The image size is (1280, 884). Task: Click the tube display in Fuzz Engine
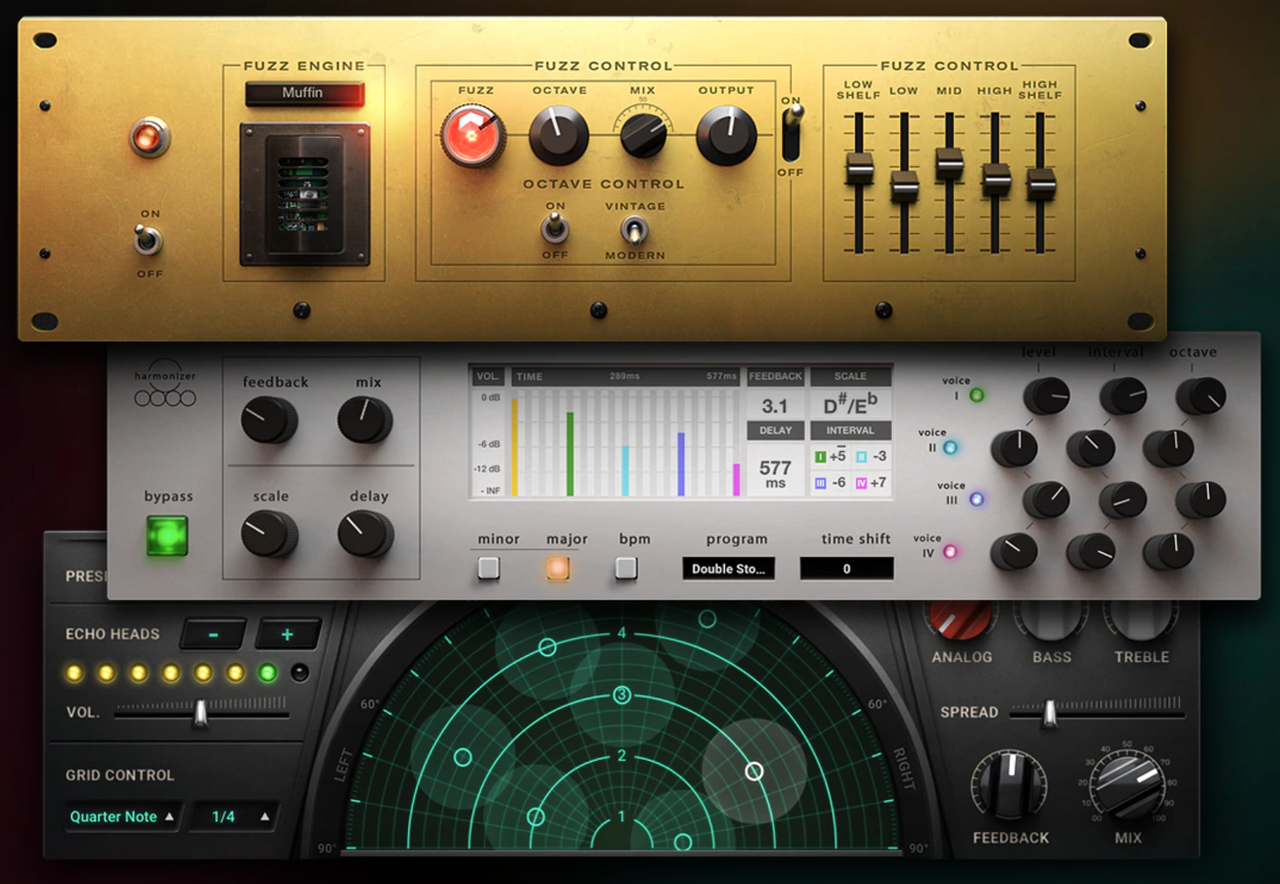[x=305, y=194]
